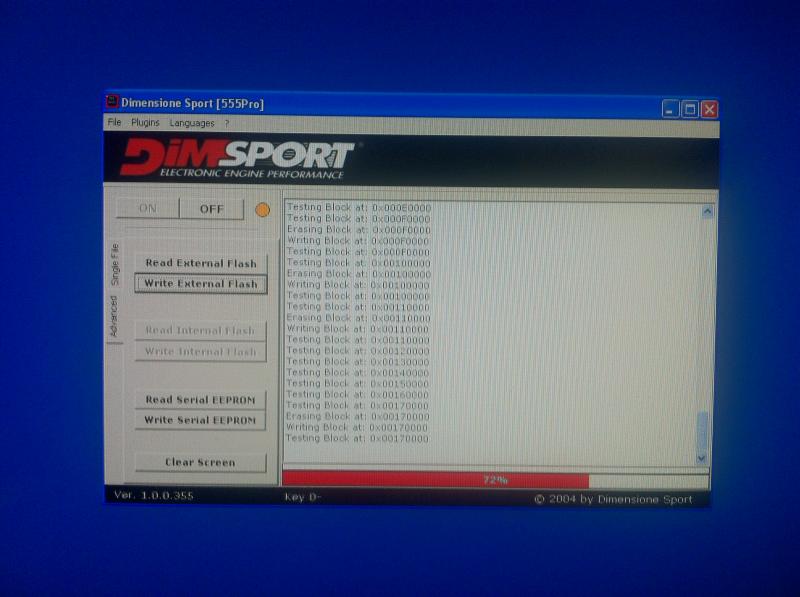Image resolution: width=800 pixels, height=597 pixels.
Task: Click Write Serial EEPROM button
Action: (201, 420)
